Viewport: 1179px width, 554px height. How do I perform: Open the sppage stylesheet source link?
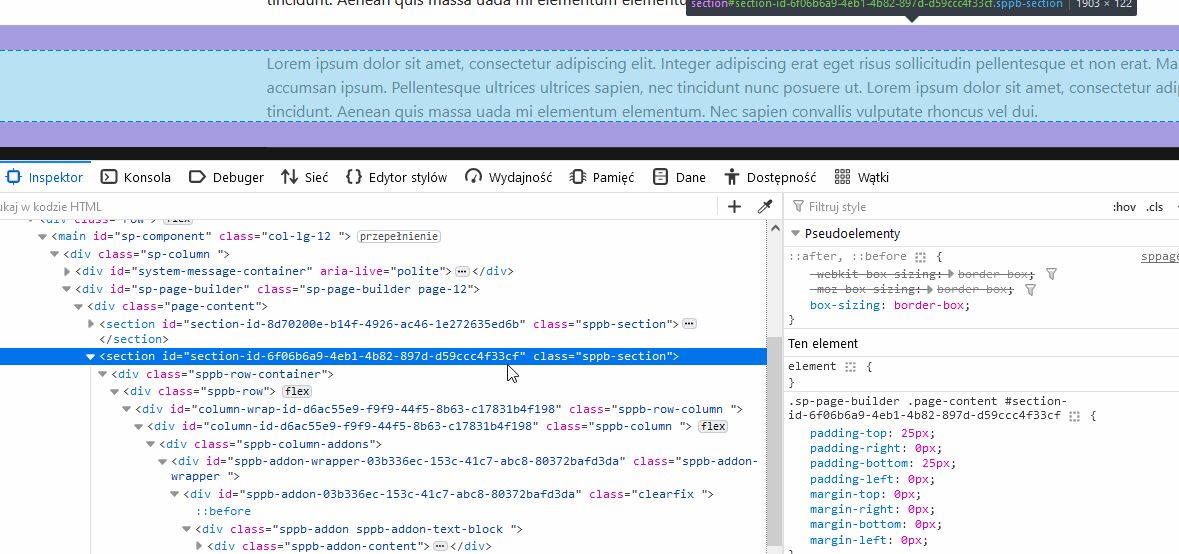tap(1159, 257)
